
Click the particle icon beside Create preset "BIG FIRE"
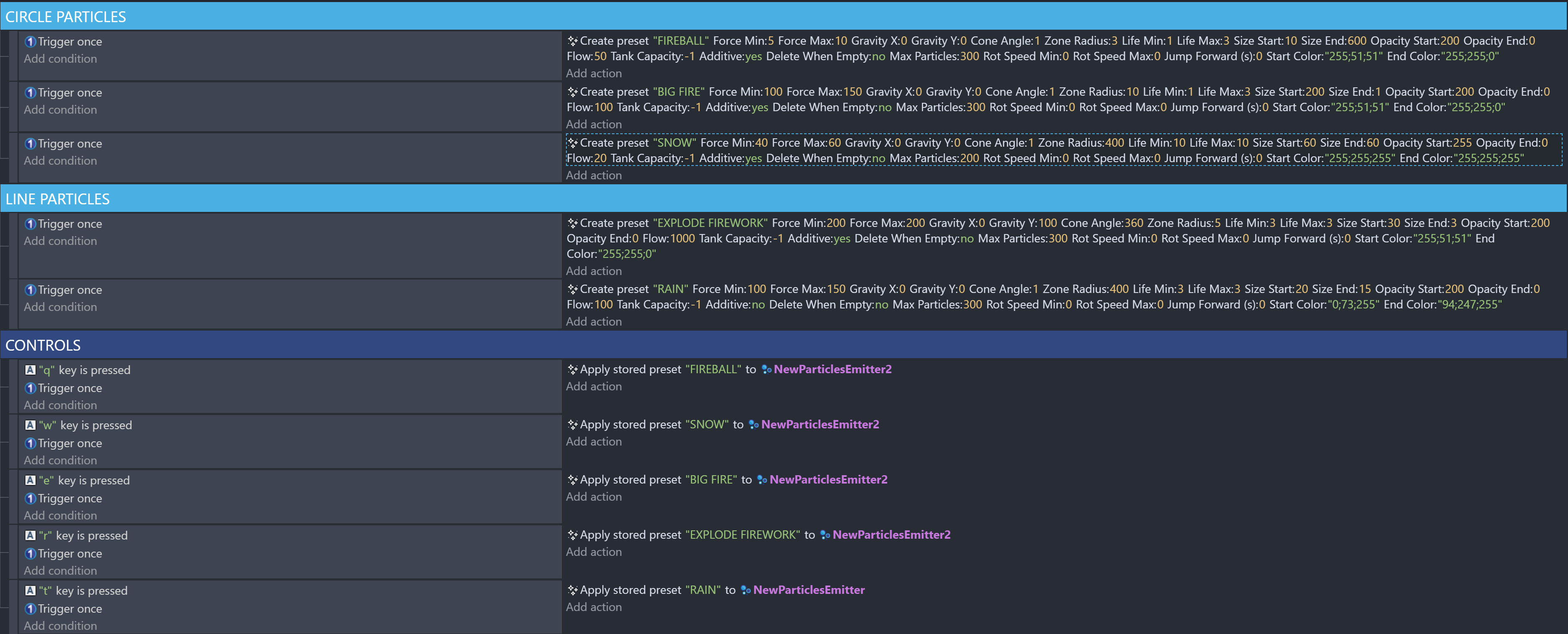572,92
